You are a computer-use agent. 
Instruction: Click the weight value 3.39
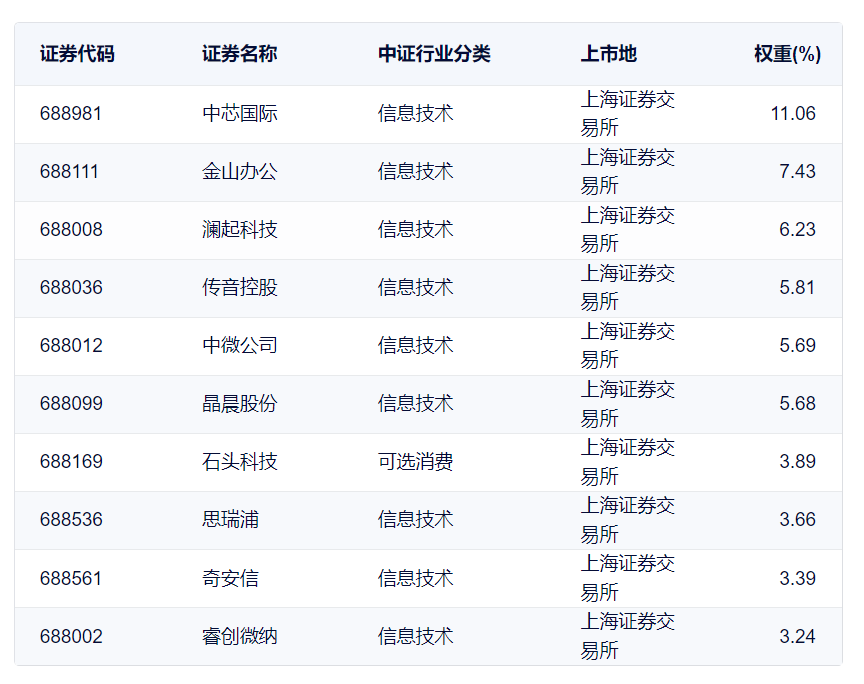[x=797, y=578]
